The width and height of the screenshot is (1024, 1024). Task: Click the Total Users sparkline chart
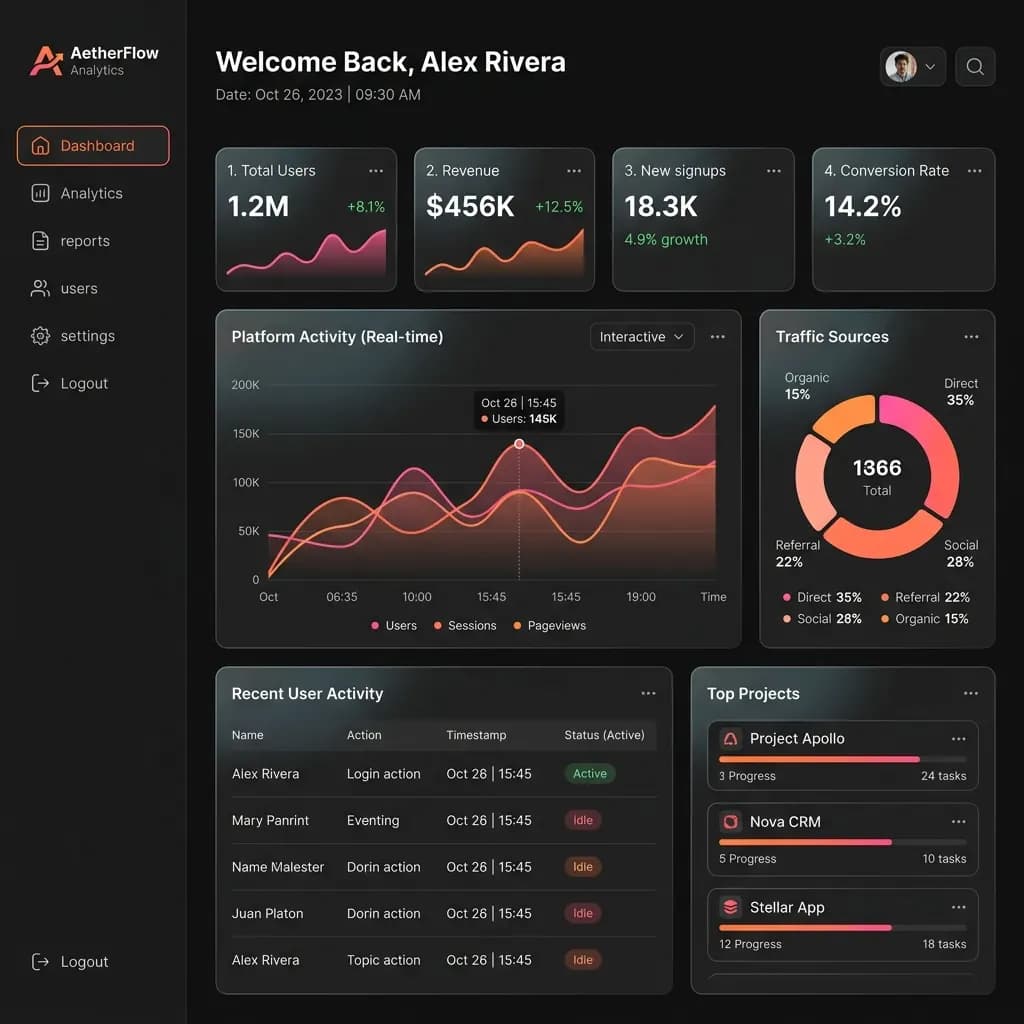pos(306,253)
